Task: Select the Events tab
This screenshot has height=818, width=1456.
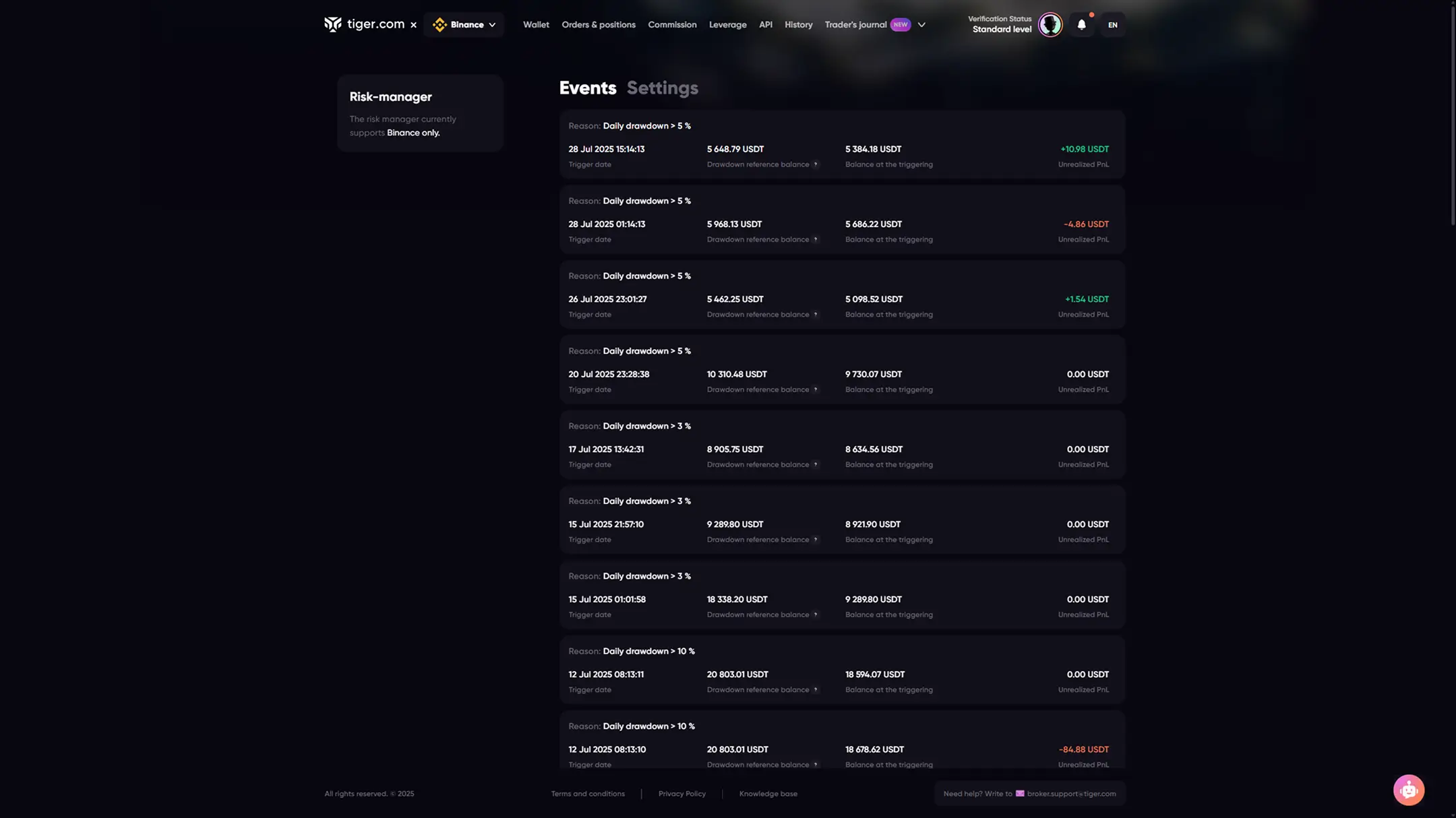Action: (587, 88)
